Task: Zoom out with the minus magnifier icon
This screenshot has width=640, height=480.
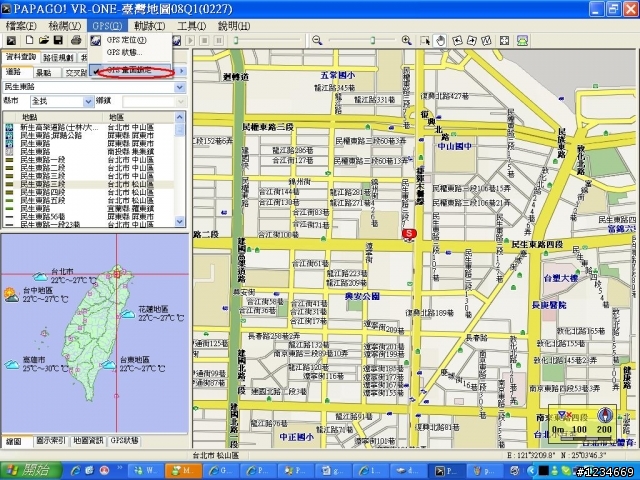Action: (x=317, y=40)
